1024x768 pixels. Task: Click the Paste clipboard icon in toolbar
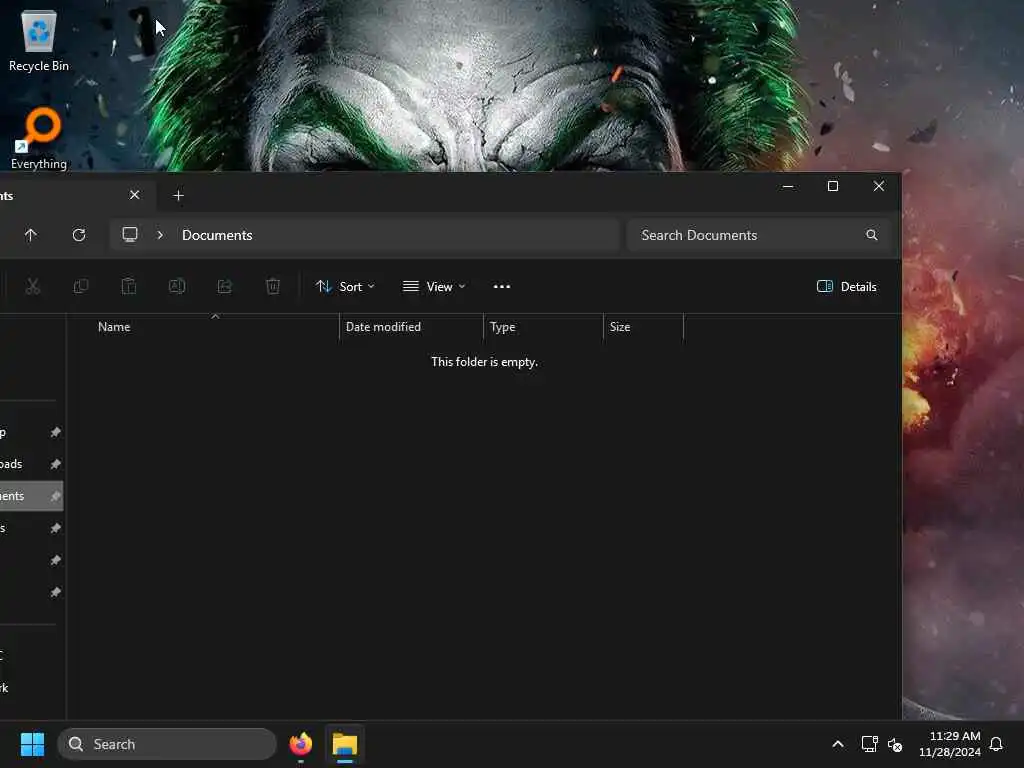point(129,286)
